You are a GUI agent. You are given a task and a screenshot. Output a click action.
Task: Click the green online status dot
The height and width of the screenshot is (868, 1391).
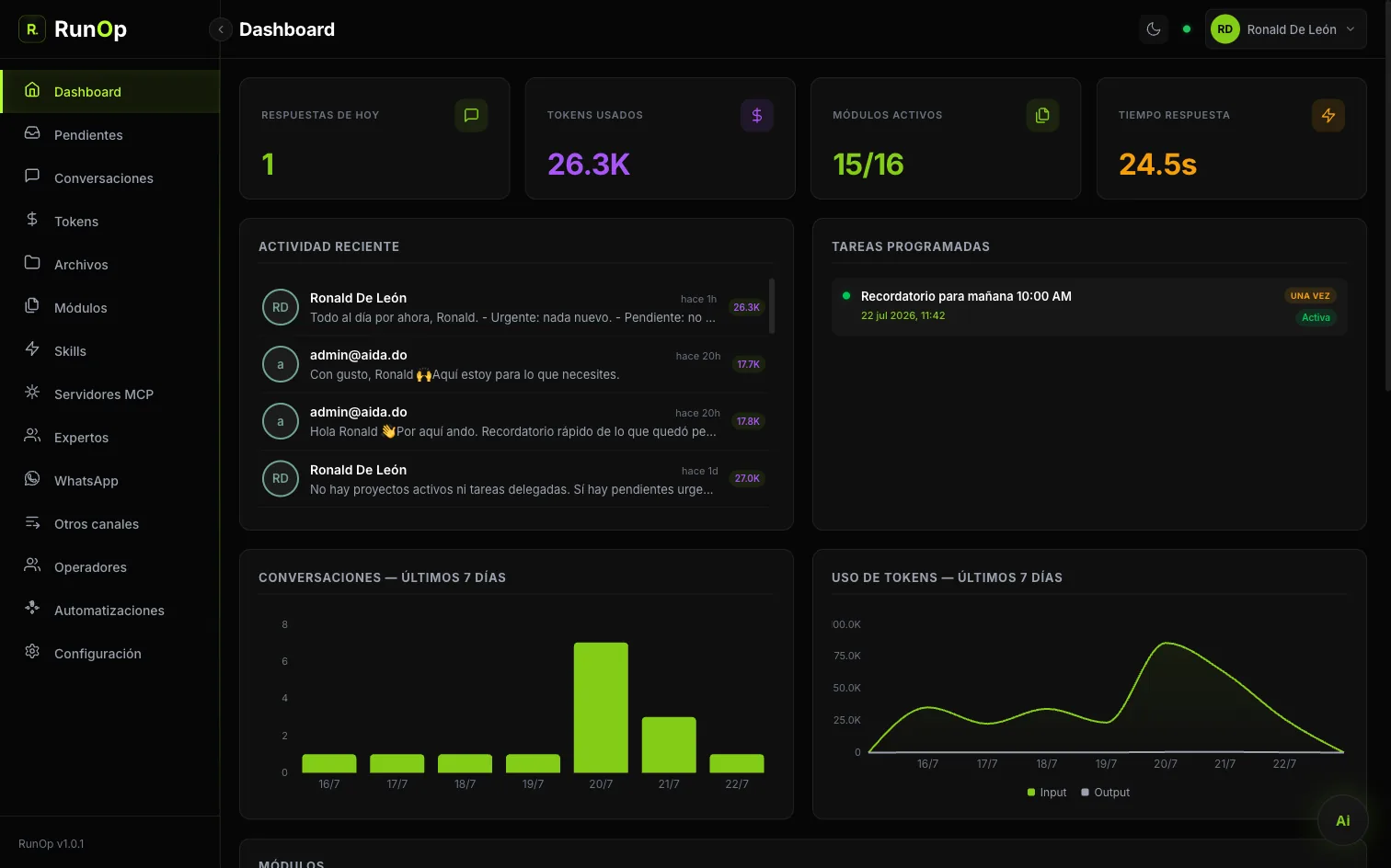[1187, 29]
